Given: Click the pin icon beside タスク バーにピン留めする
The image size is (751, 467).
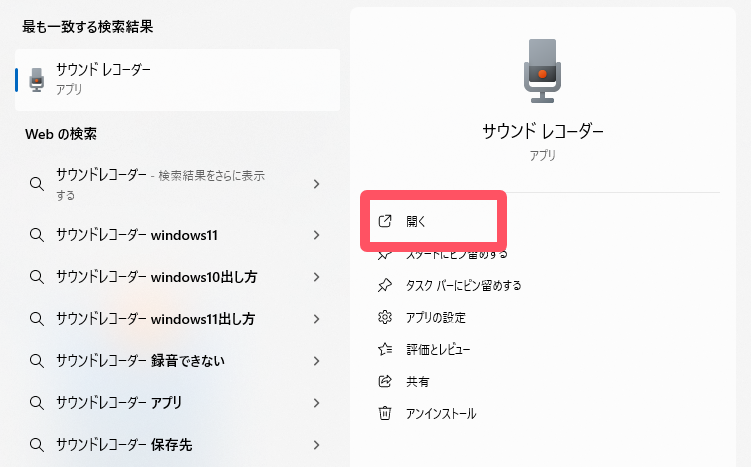Looking at the screenshot, I should click(385, 285).
